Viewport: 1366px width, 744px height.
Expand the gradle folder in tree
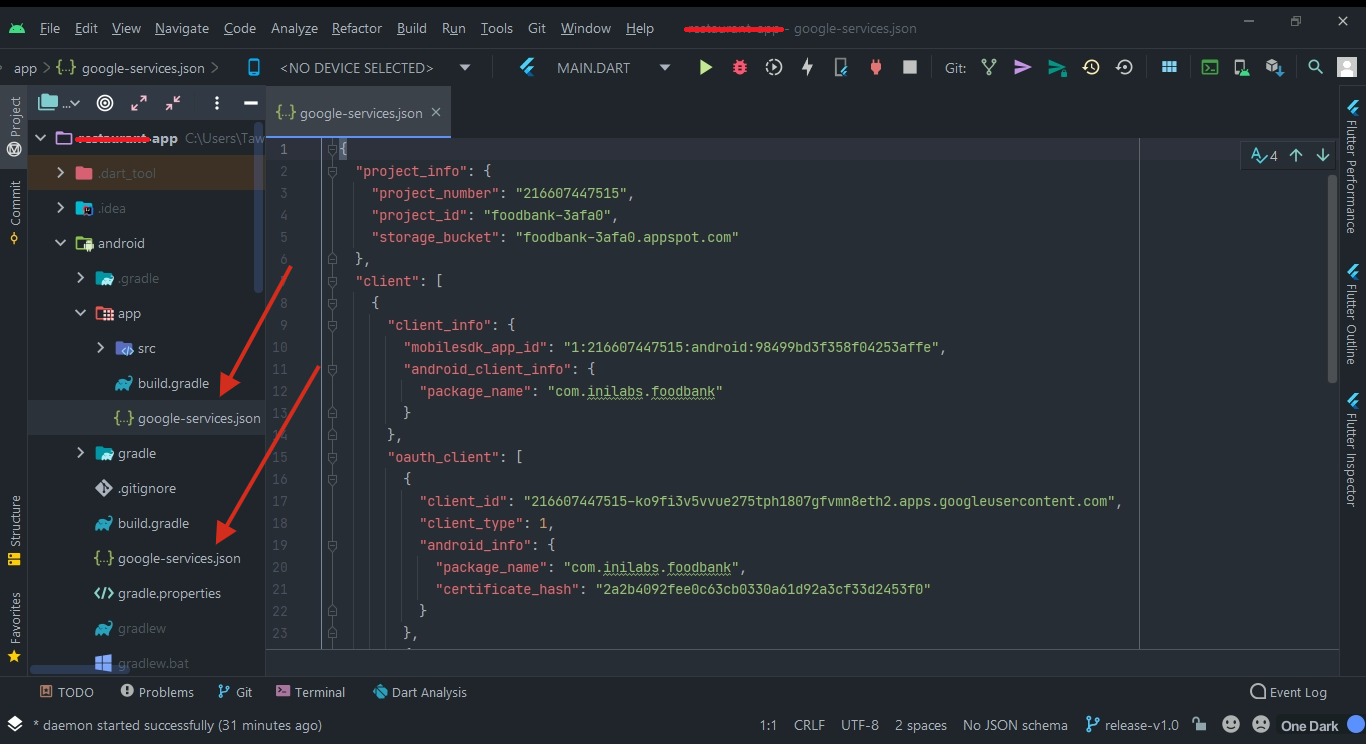81,453
